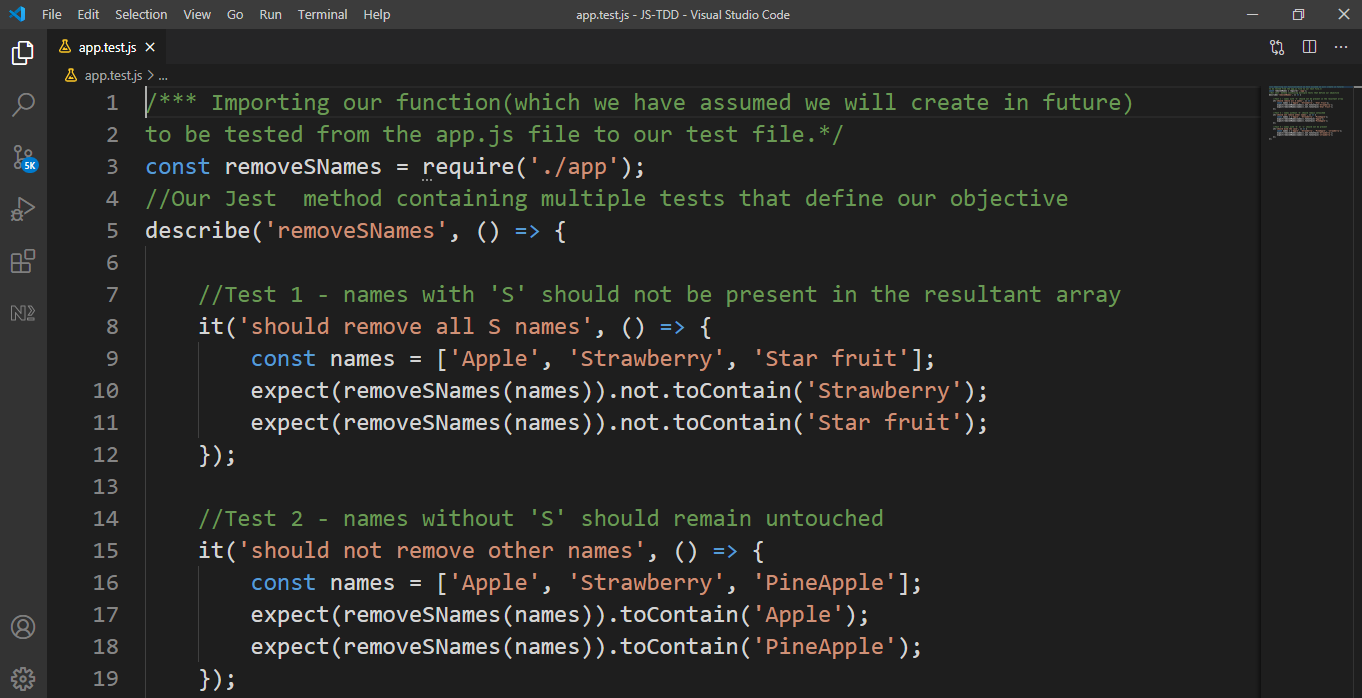This screenshot has height=698, width=1362.
Task: Open the Search view in activity bar
Action: point(23,104)
